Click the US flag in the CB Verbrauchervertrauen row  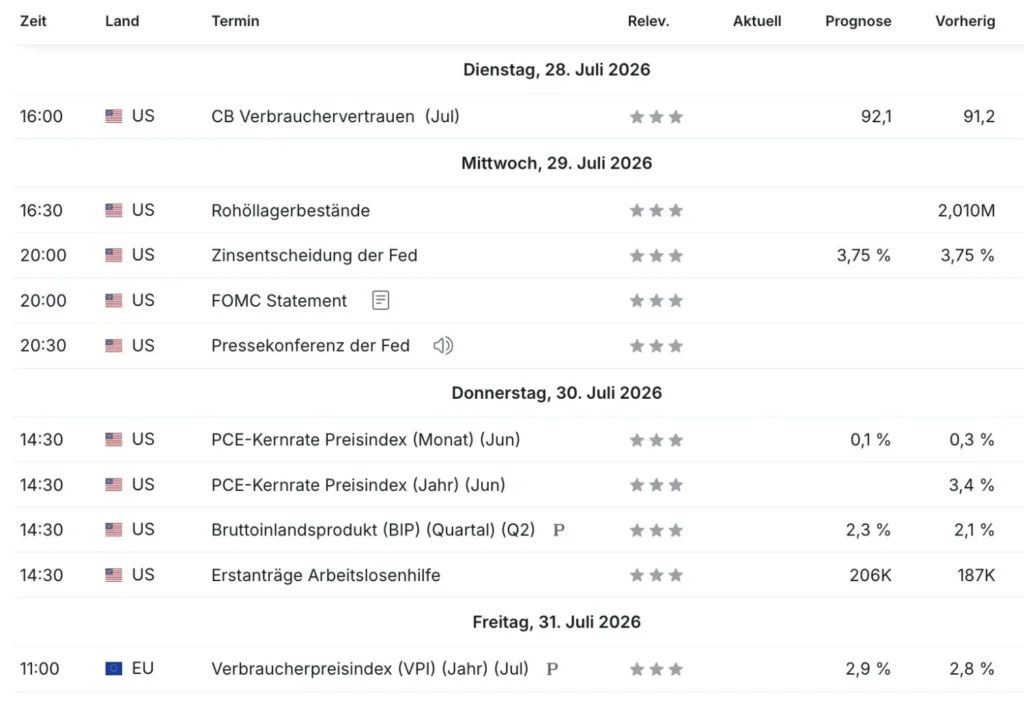click(114, 116)
